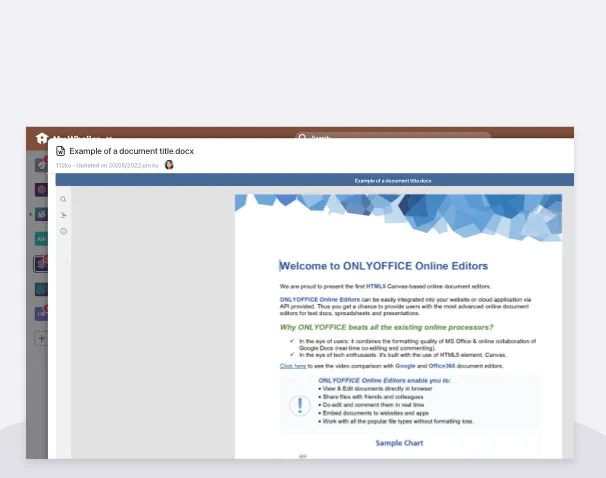Image resolution: width=606 pixels, height=478 pixels.
Task: Open the search tool in document viewer sidebar
Action: point(63,199)
